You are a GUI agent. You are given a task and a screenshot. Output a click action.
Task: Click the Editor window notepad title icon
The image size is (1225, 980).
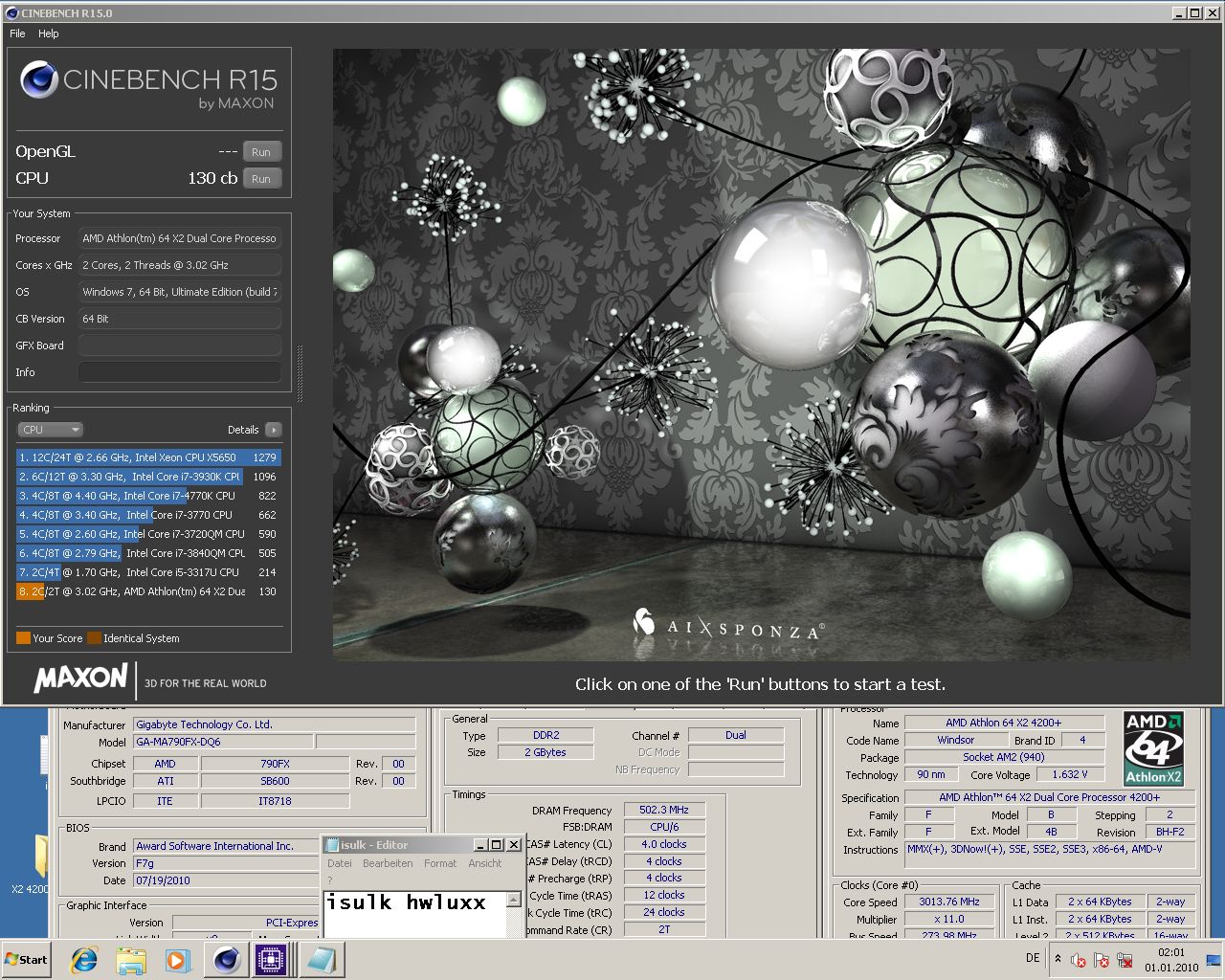[332, 845]
